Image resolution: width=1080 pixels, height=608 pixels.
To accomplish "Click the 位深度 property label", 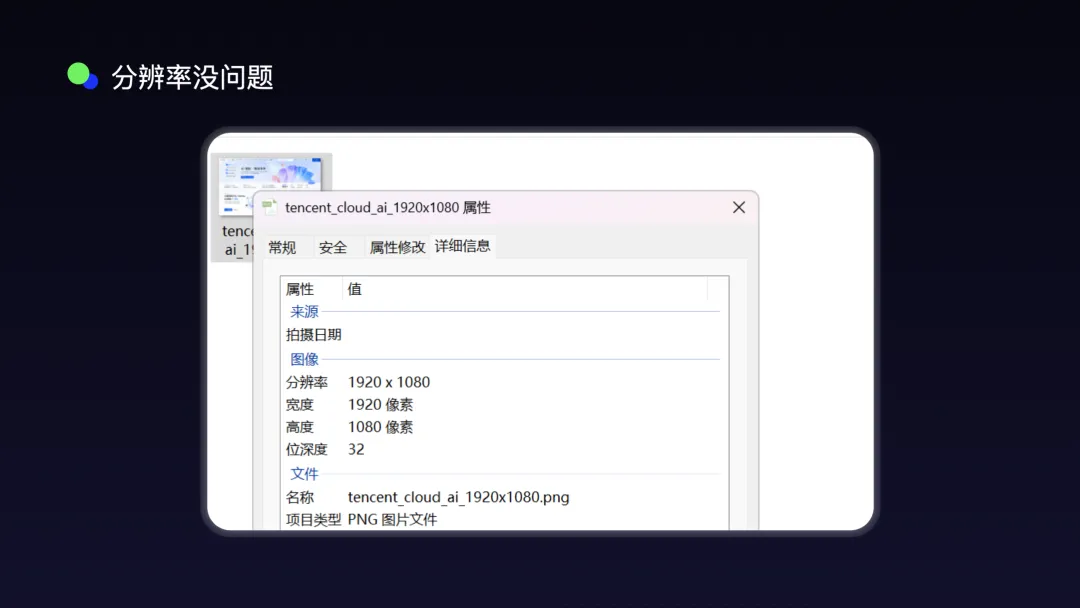I will click(x=307, y=450).
